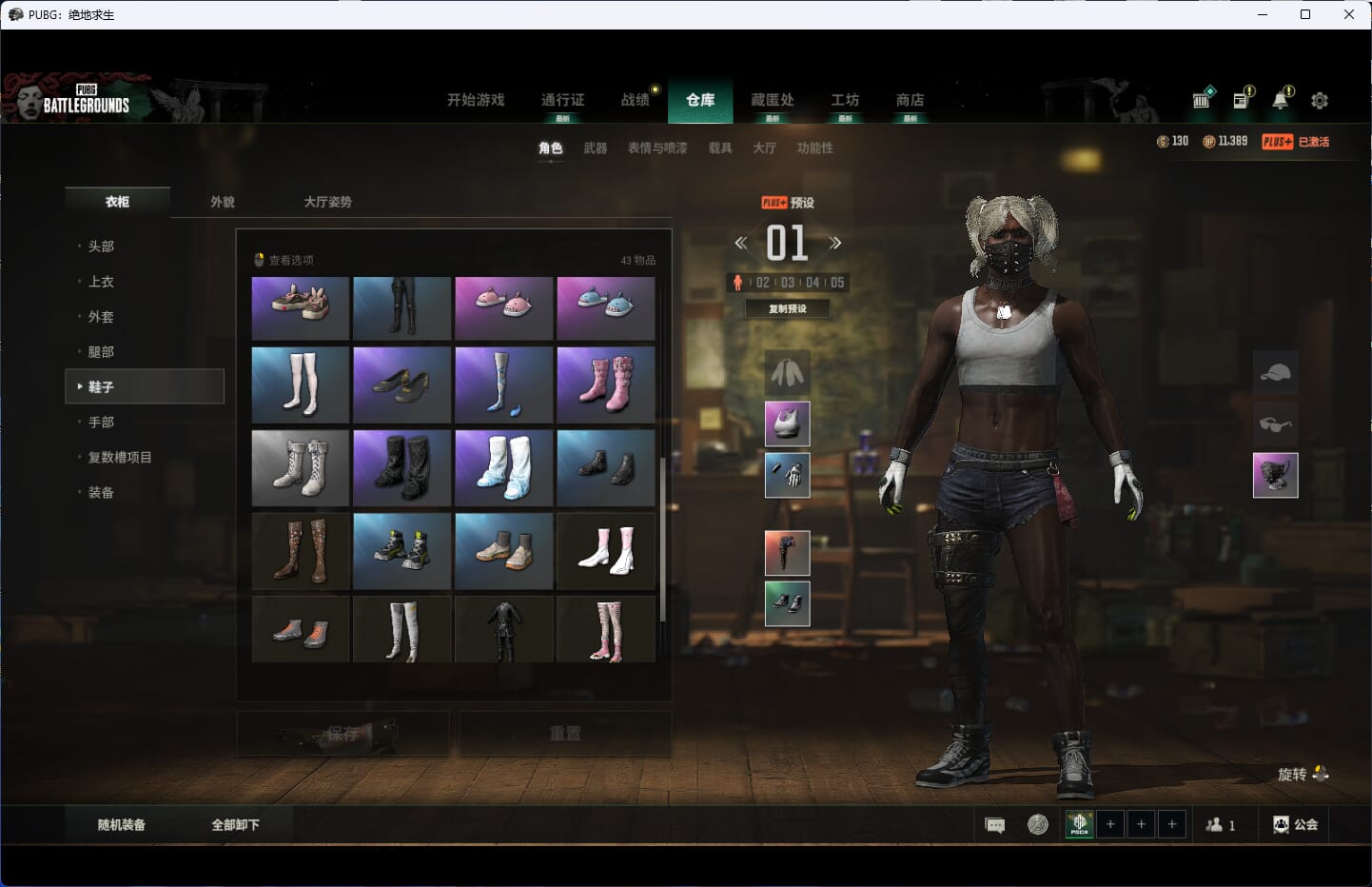The width and height of the screenshot is (1372, 887).
Task: Go to previous preset with left arrows
Action: (740, 243)
